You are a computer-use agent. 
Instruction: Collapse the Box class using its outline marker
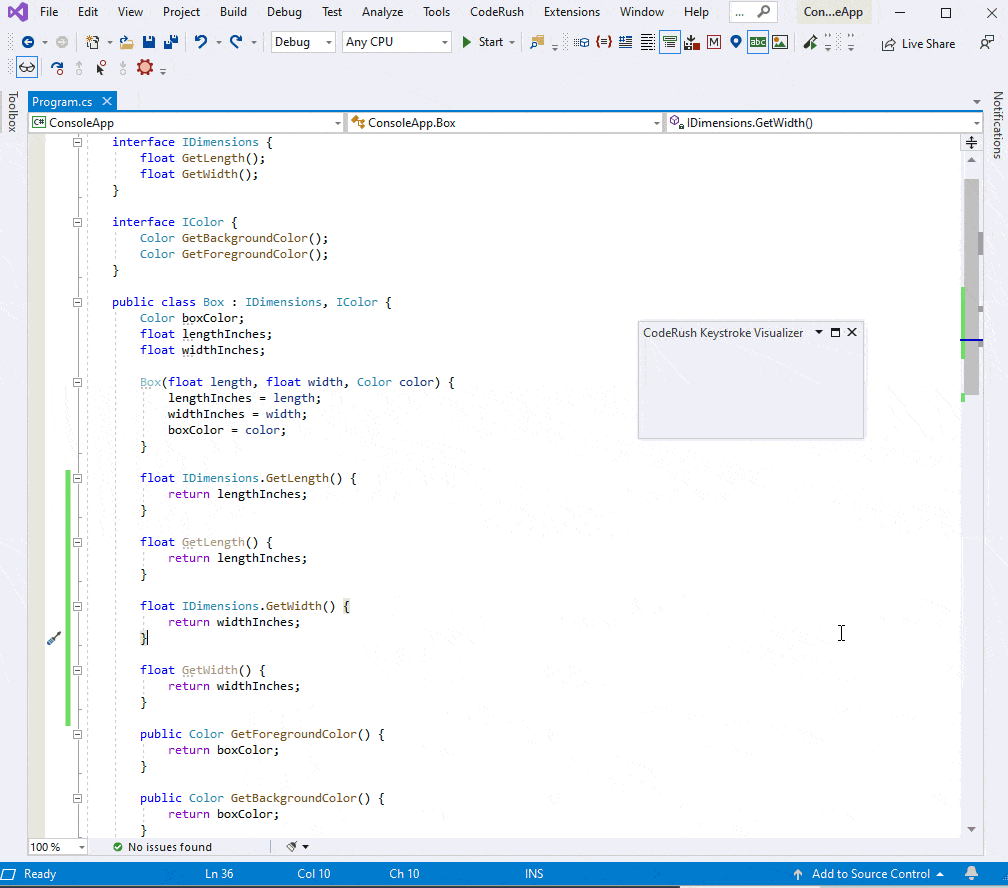click(77, 301)
